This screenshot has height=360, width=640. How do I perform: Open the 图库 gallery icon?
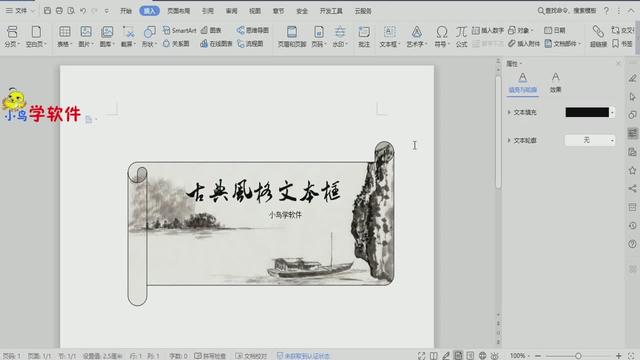click(107, 36)
